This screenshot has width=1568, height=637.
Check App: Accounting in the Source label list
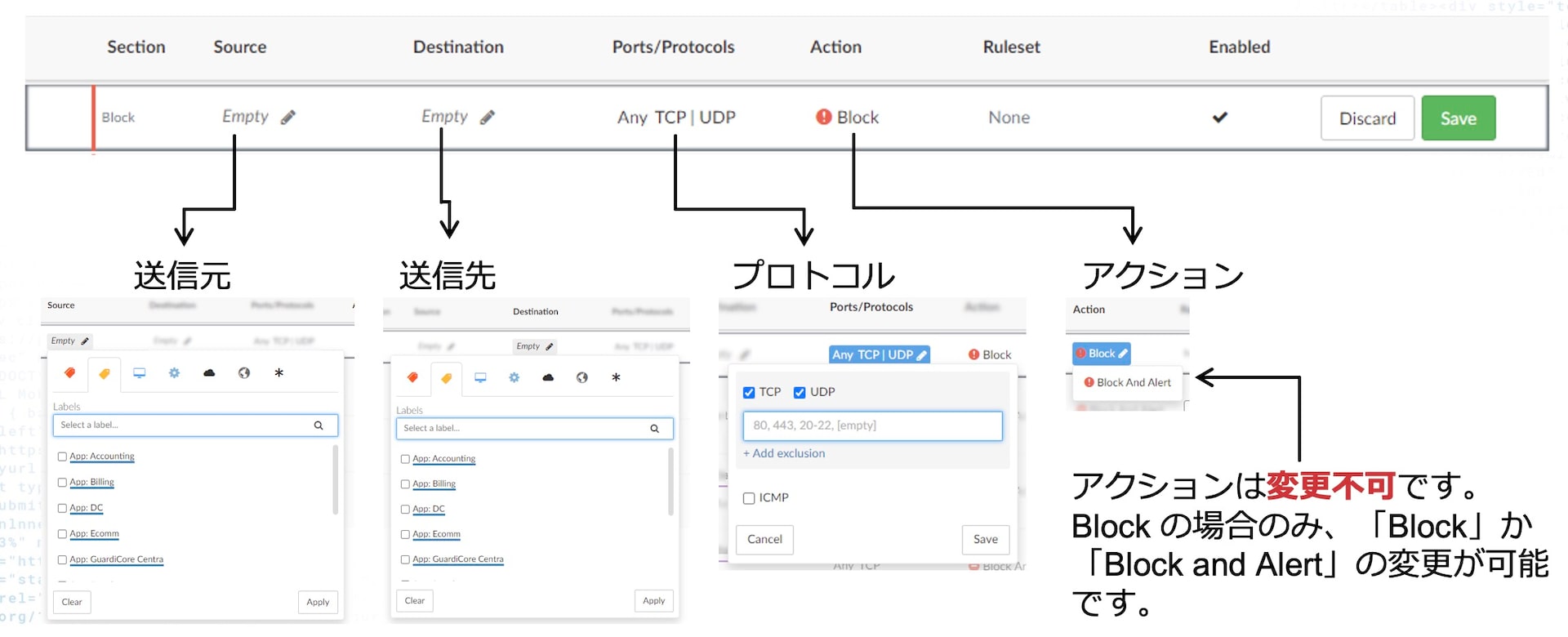coord(62,457)
